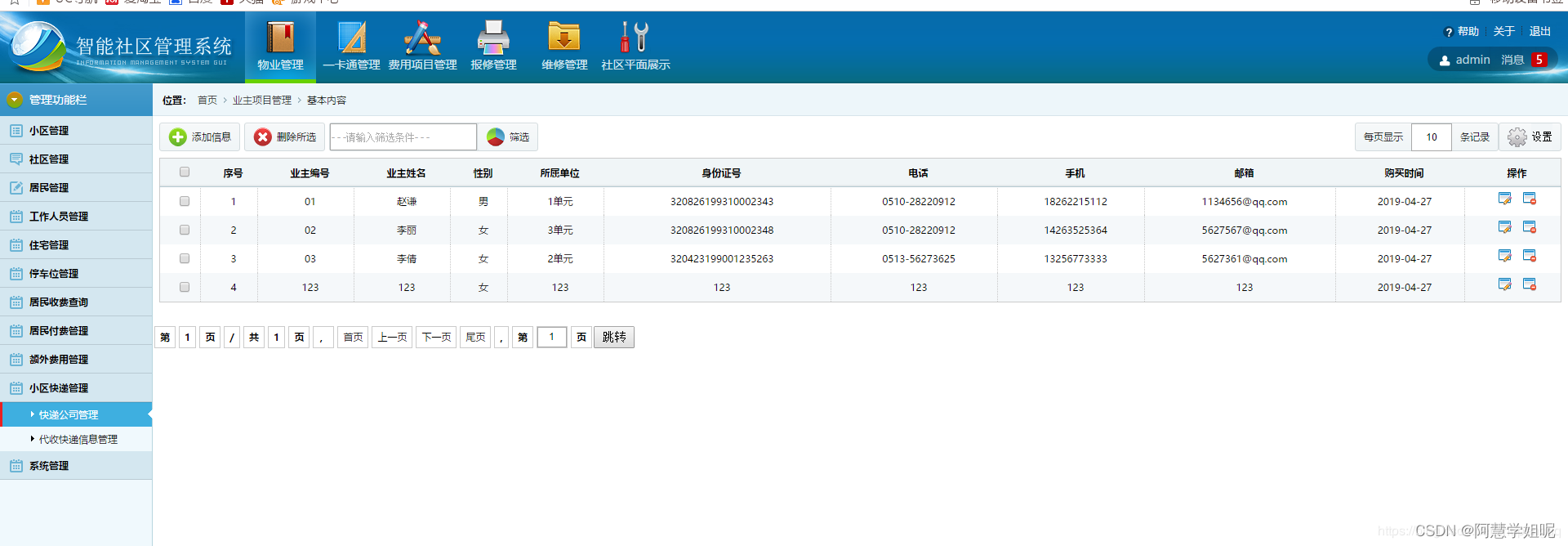Screen dimensions: 1568x546
Task: Click the edit icon for row 李丽
Action: point(1504,227)
